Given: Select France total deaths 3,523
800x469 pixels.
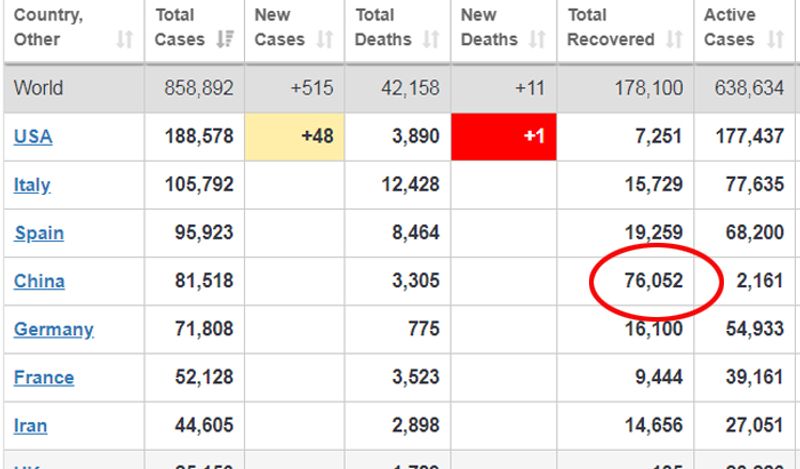Looking at the screenshot, I should tap(415, 377).
